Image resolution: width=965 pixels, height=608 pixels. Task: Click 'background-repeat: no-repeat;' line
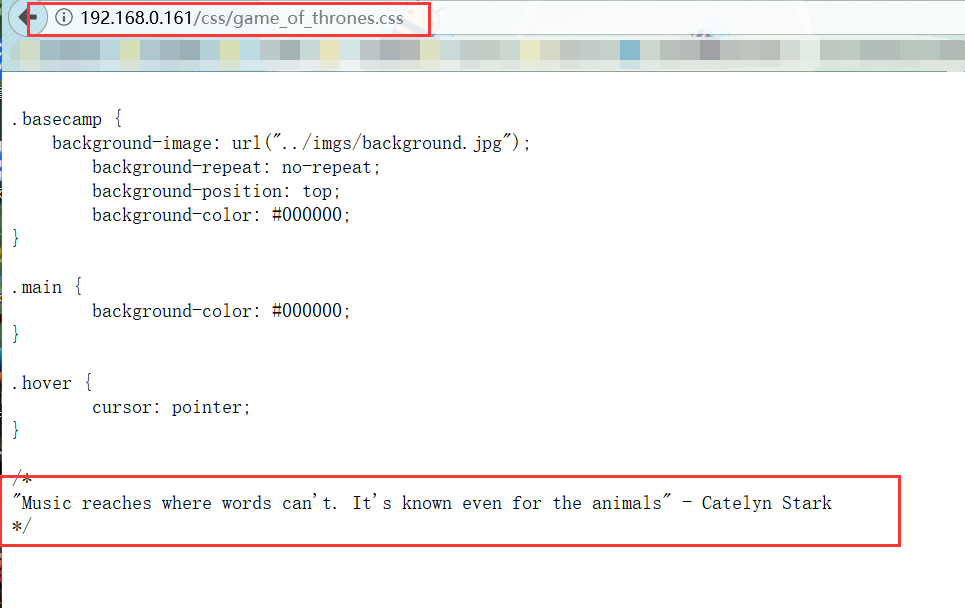(236, 167)
